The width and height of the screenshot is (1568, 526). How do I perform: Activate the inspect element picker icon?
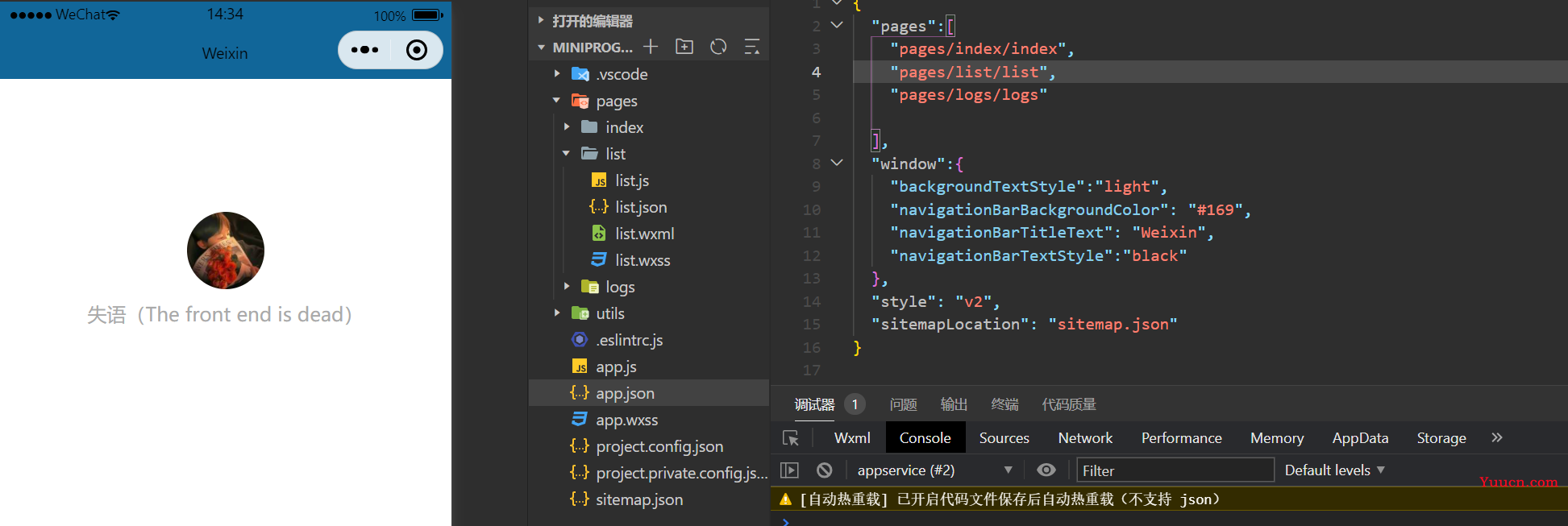[x=791, y=438]
